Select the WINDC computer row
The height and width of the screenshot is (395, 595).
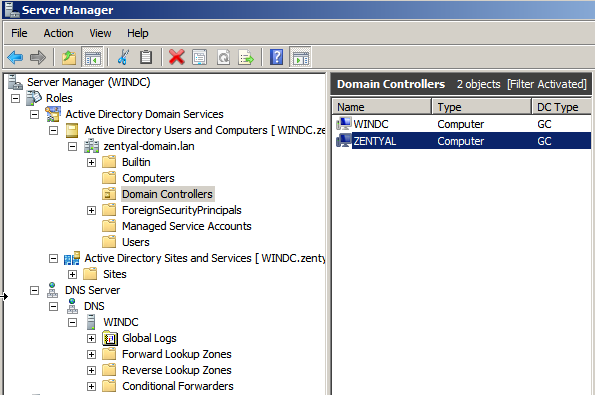pyautogui.click(x=463, y=124)
